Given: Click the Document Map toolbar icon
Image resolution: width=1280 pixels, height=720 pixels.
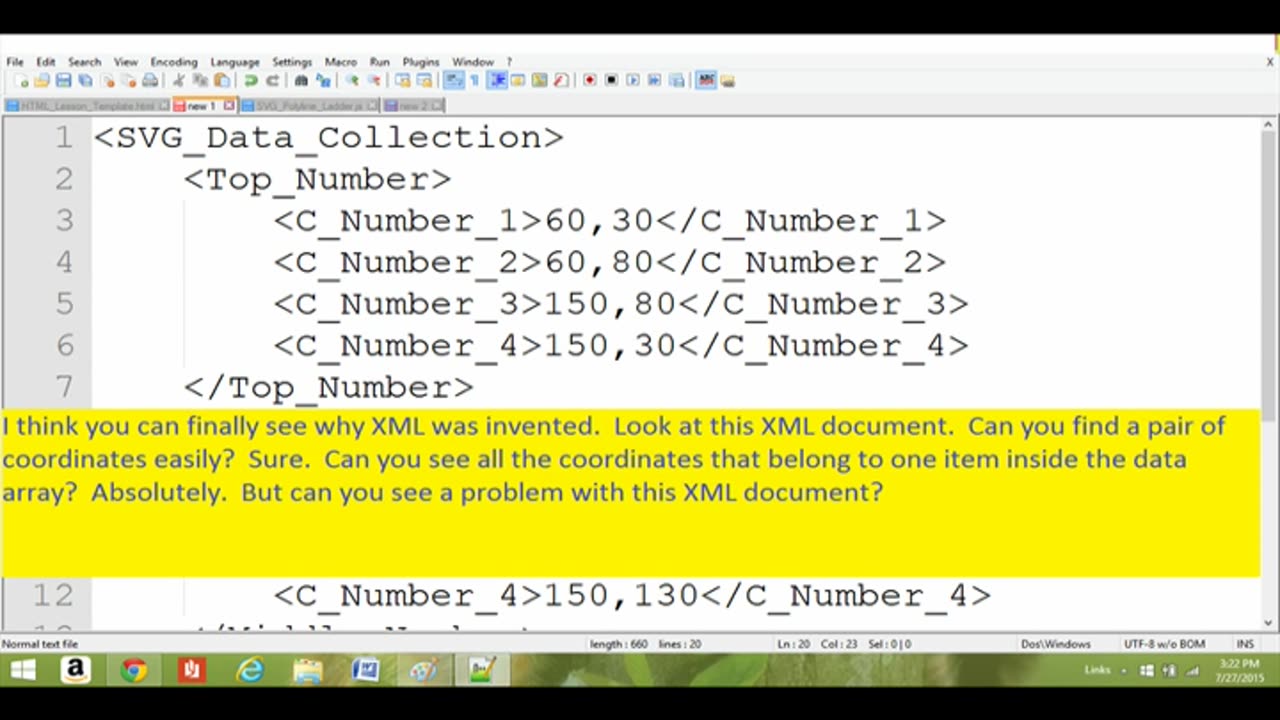Looking at the screenshot, I should pyautogui.click(x=539, y=81).
